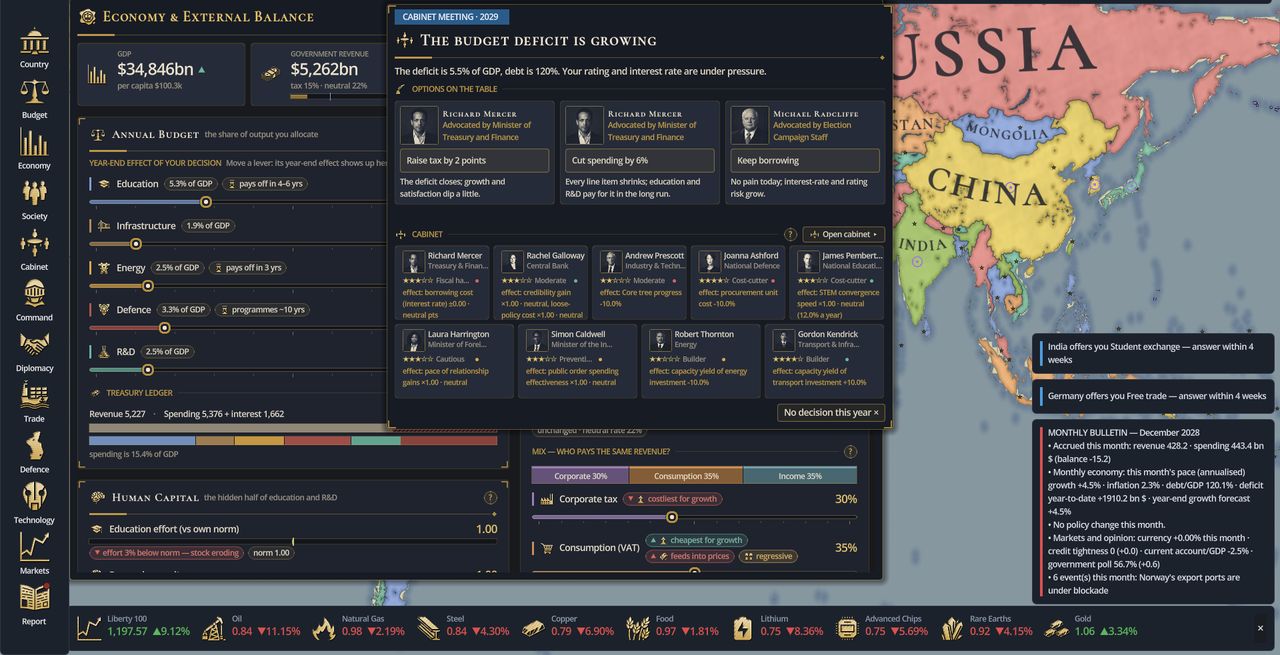1280x655 pixels.
Task: Click the help icon beside Open cabinet
Action: pos(790,234)
